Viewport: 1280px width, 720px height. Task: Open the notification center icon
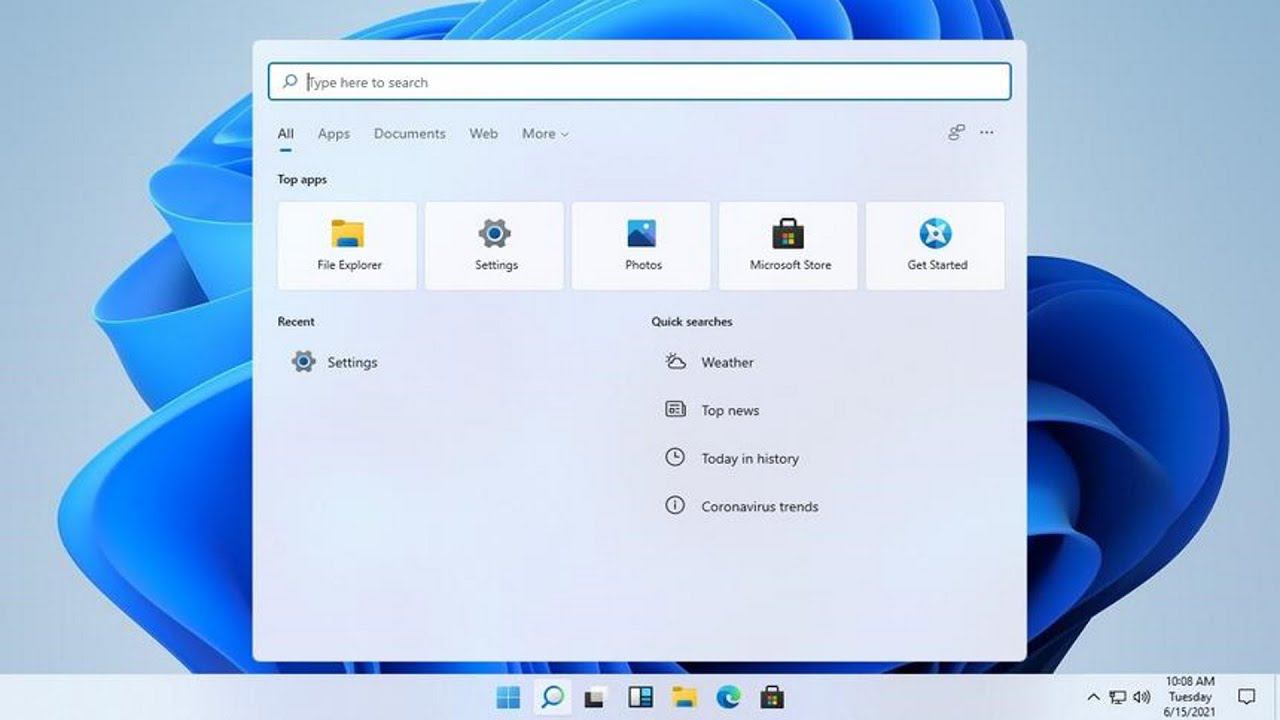1246,697
